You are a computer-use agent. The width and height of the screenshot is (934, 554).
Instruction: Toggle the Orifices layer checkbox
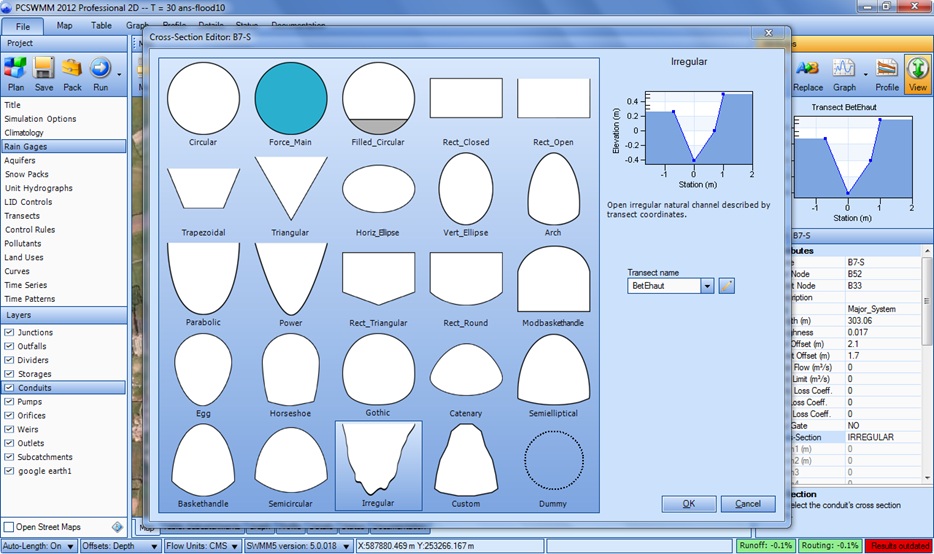point(9,415)
